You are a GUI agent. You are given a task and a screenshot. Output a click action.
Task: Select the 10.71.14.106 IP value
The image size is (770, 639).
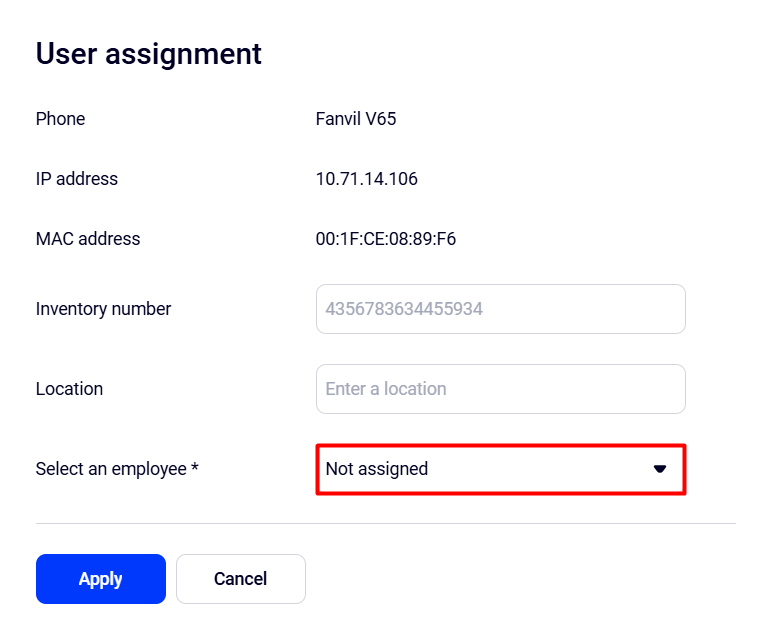[x=367, y=179]
